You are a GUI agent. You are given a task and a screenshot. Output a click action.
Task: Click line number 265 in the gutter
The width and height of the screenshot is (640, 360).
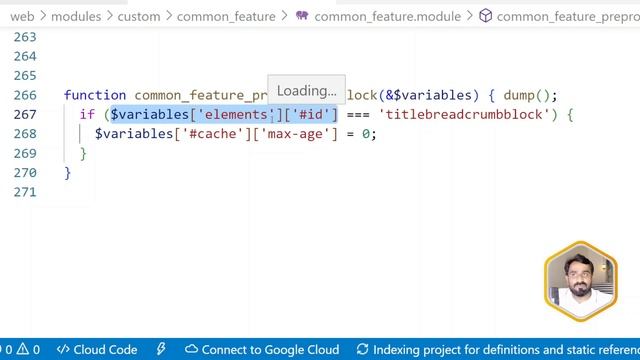click(25, 76)
